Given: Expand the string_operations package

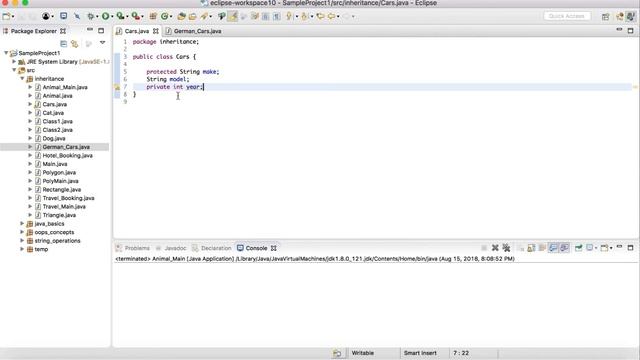Looking at the screenshot, I should pyautogui.click(x=22, y=241).
